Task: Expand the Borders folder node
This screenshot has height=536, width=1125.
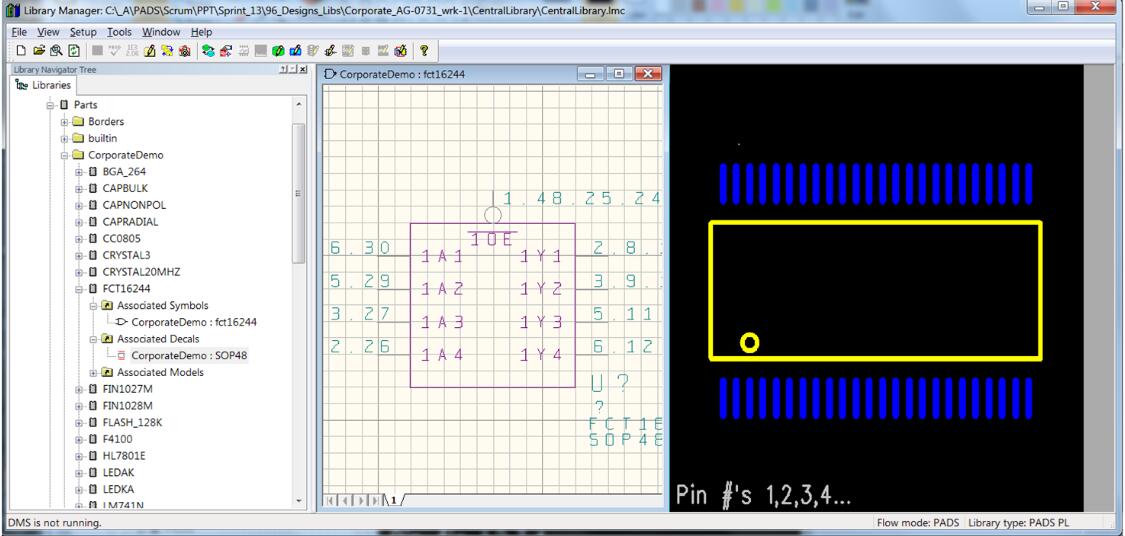Action: (65, 122)
